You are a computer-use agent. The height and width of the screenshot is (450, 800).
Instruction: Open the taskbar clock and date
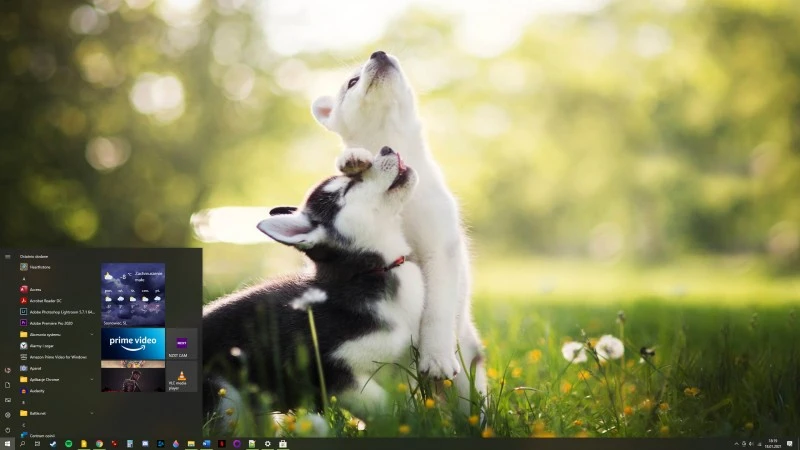coord(773,444)
